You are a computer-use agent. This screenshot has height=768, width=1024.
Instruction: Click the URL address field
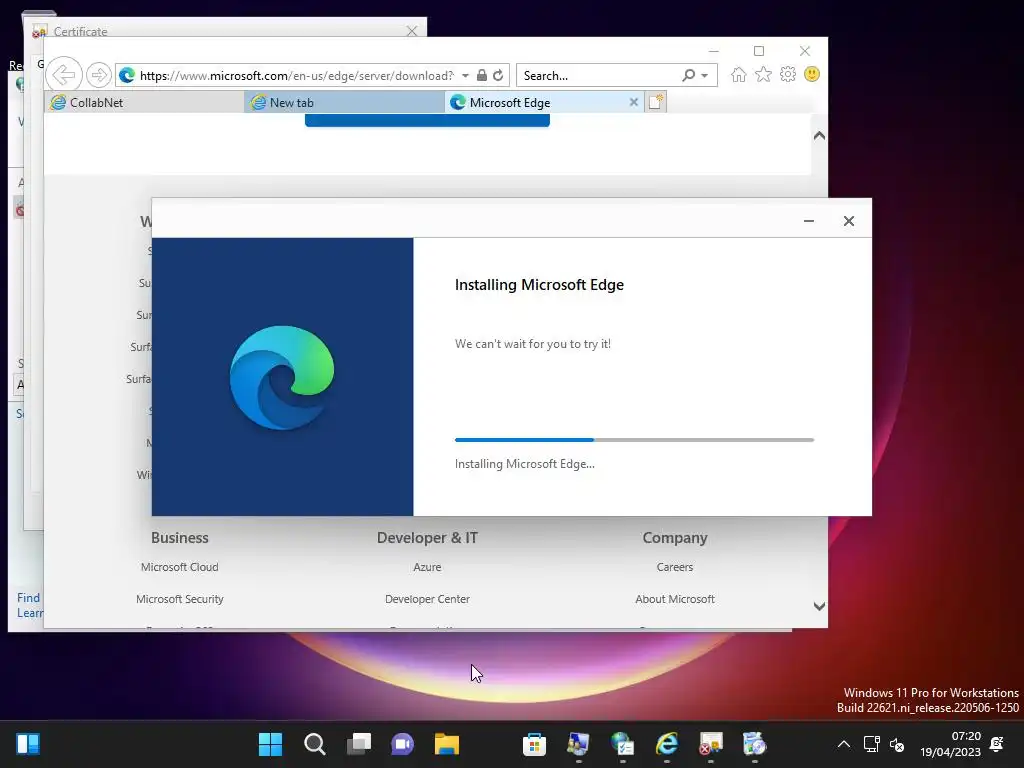point(296,76)
